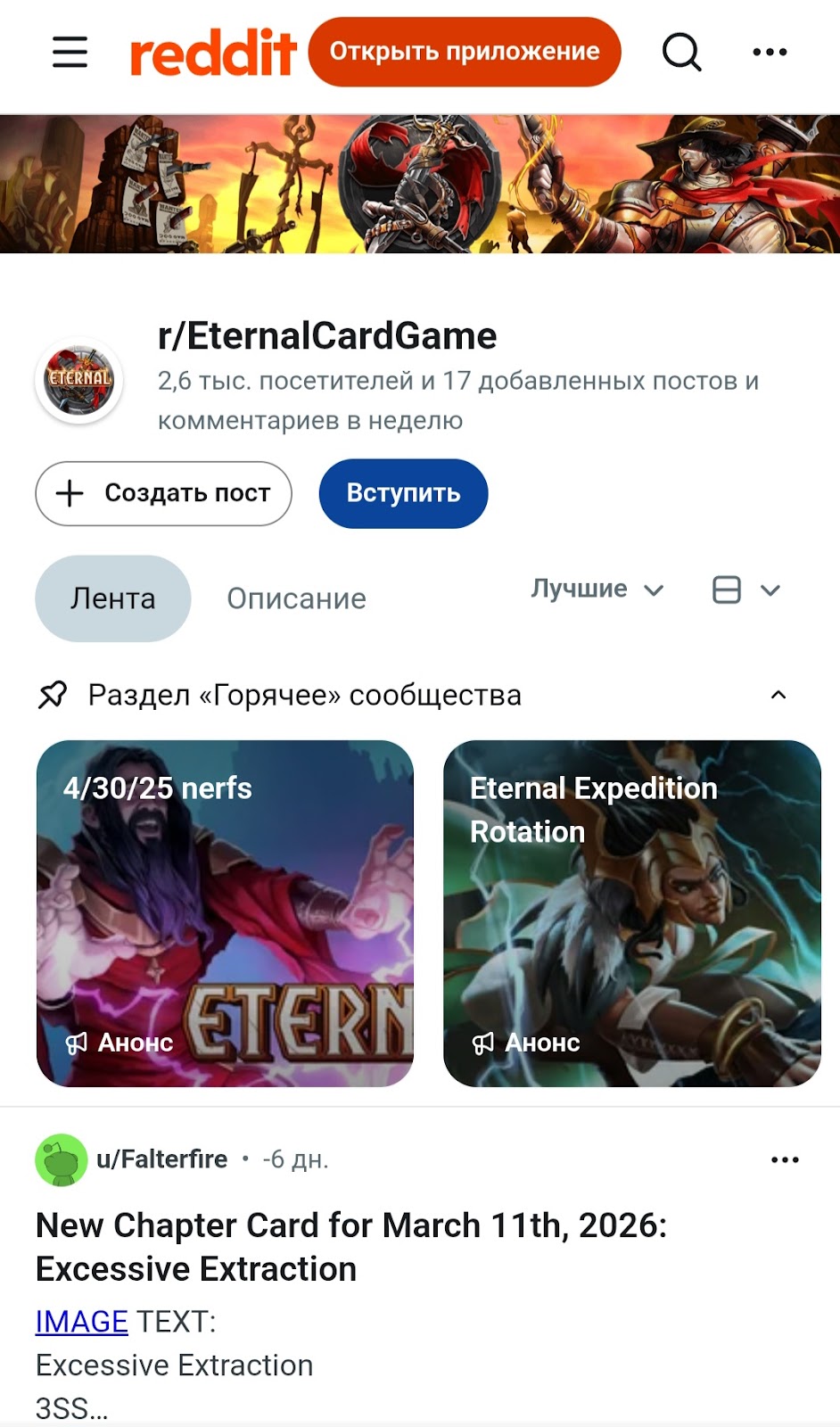840x1427 pixels.
Task: Open the Falterfire post's three-dot menu
Action: [785, 1159]
